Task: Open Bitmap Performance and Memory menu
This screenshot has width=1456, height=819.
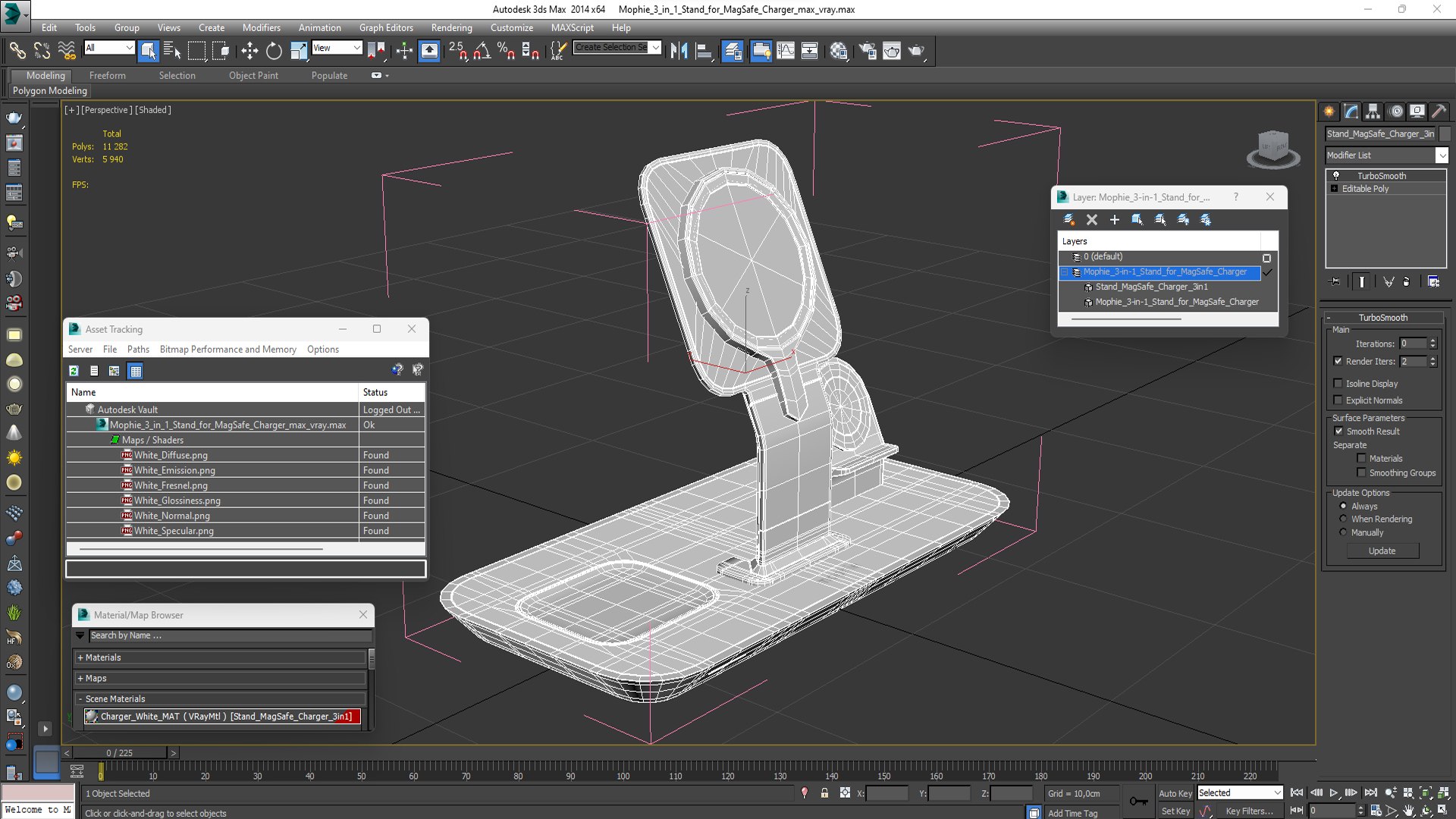Action: point(227,349)
